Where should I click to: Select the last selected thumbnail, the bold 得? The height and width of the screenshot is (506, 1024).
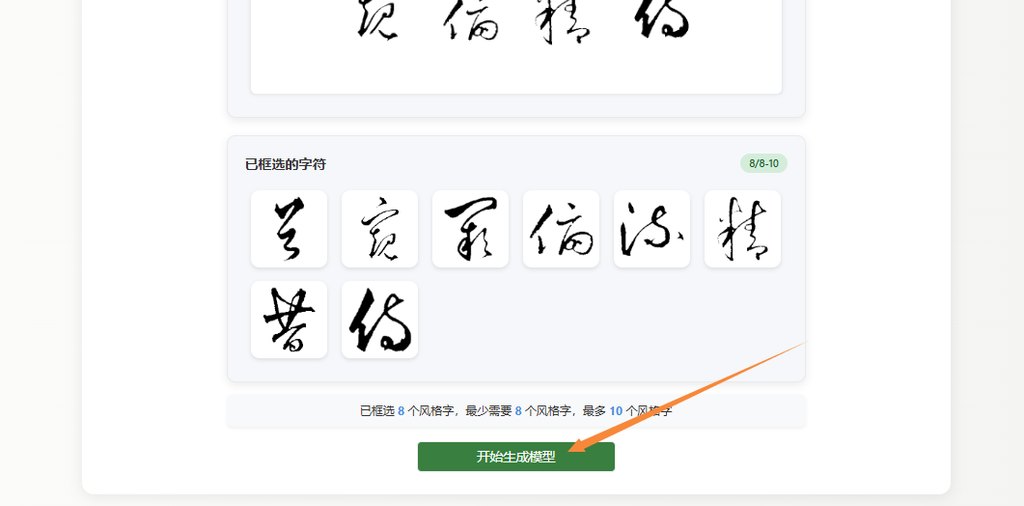(x=379, y=319)
